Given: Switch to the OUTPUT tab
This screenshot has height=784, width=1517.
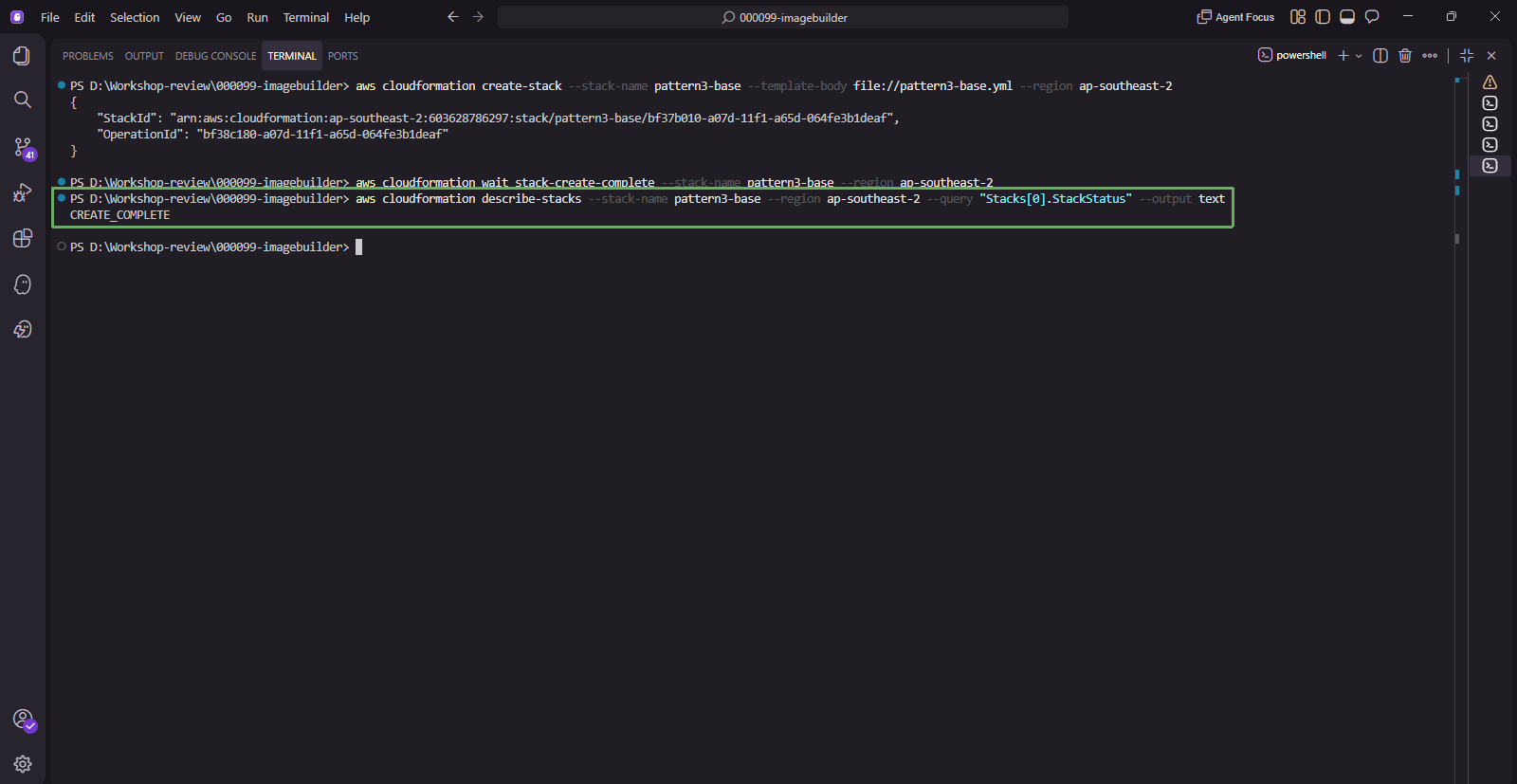Looking at the screenshot, I should pyautogui.click(x=144, y=56).
